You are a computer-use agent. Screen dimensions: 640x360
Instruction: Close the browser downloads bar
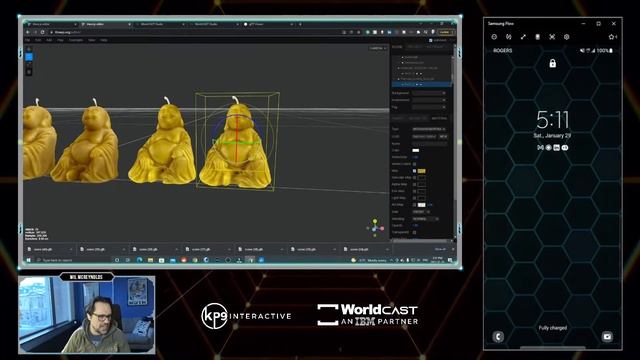click(453, 249)
